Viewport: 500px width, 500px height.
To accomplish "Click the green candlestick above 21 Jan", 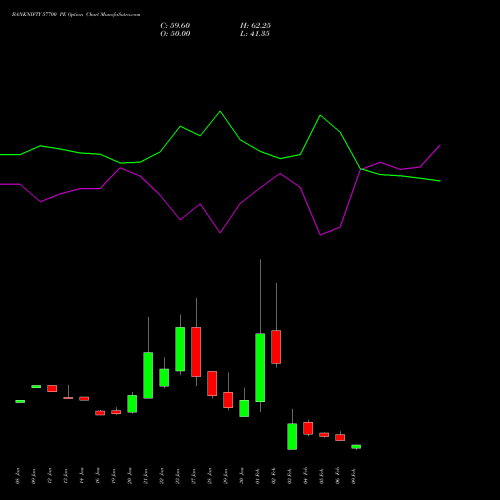I will 148,375.
